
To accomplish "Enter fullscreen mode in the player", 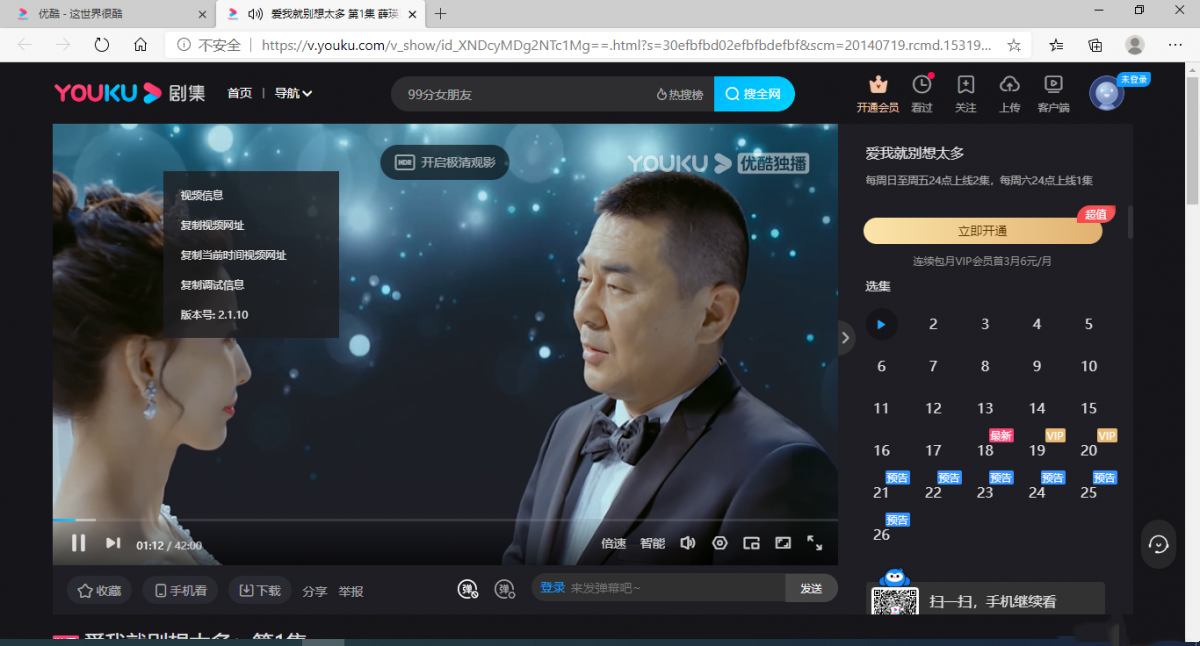I will (815, 543).
